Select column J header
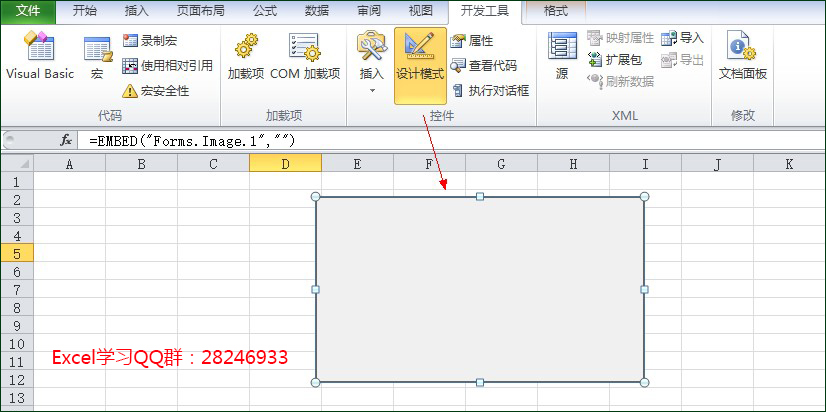Viewport: 826px width, 412px height. [x=717, y=164]
